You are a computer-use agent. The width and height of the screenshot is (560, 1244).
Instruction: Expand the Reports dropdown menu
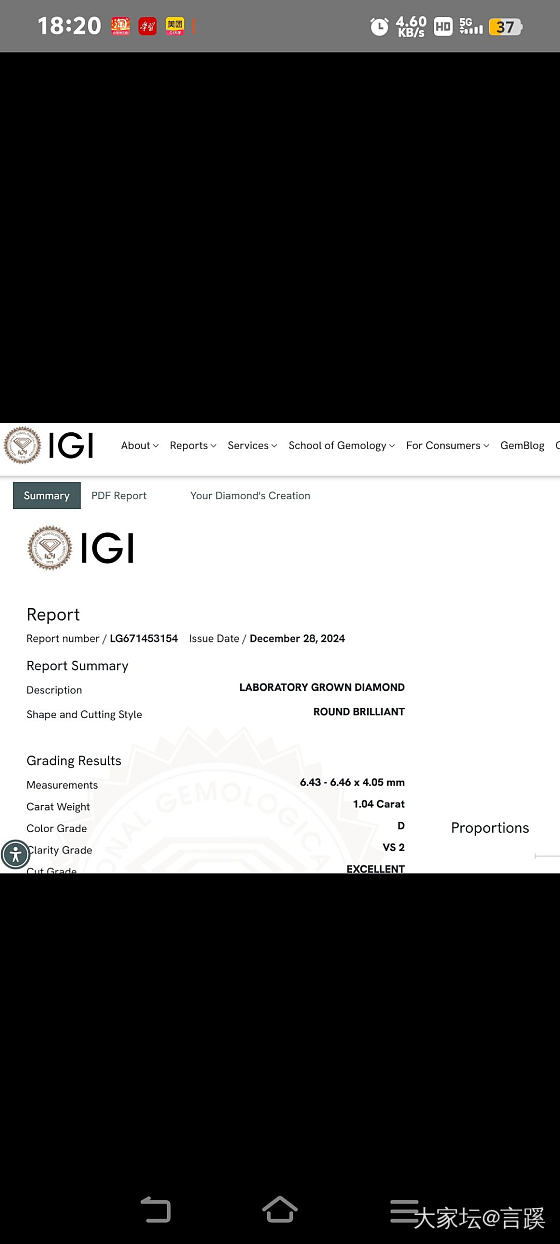click(193, 446)
